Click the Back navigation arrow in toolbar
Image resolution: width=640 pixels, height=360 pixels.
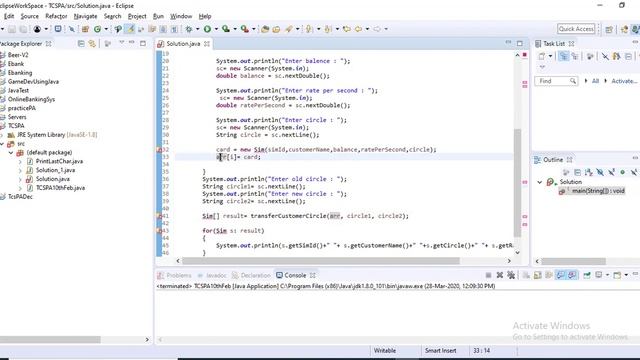click(358, 29)
